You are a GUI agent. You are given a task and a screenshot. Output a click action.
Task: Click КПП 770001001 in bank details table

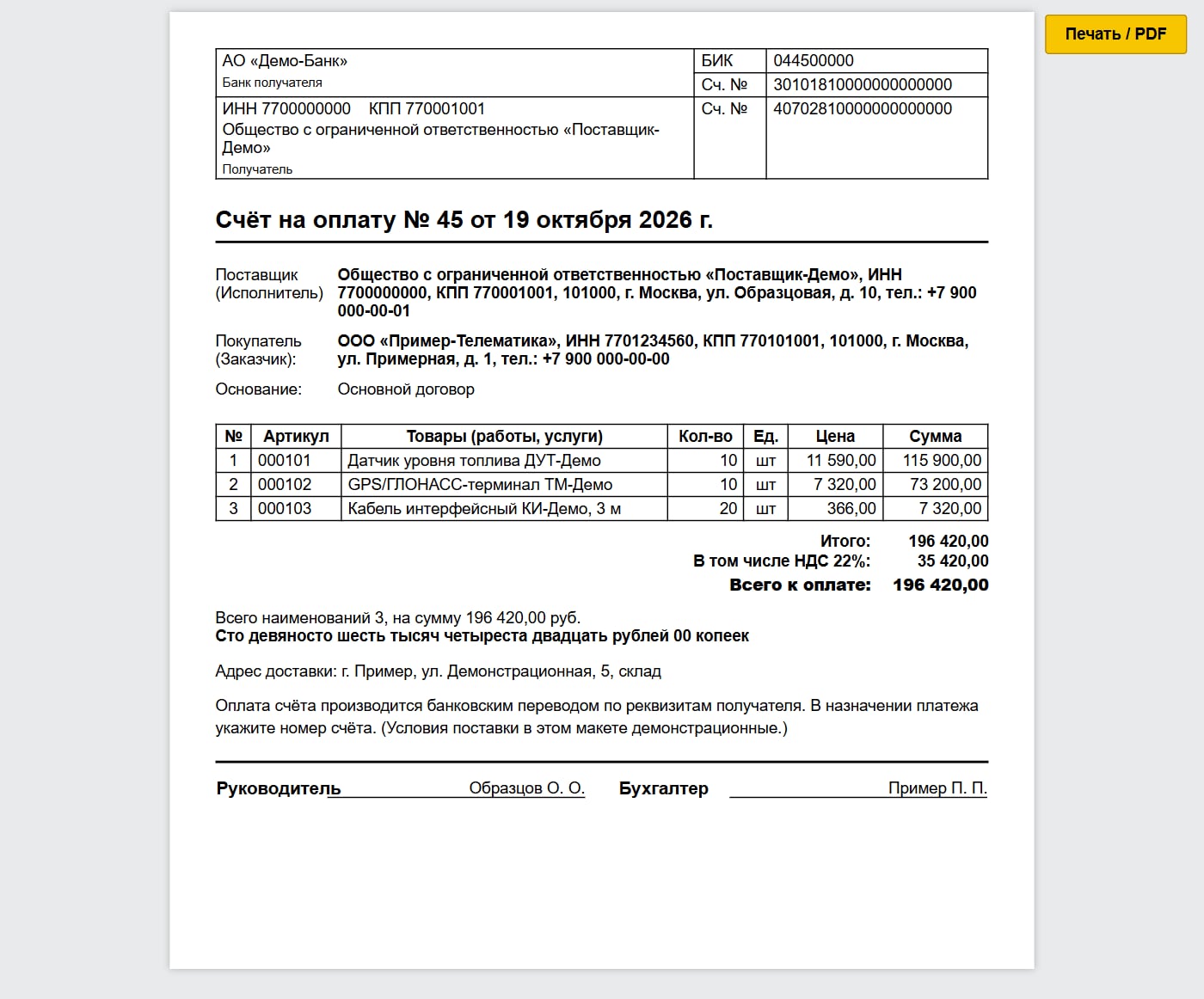(427, 109)
